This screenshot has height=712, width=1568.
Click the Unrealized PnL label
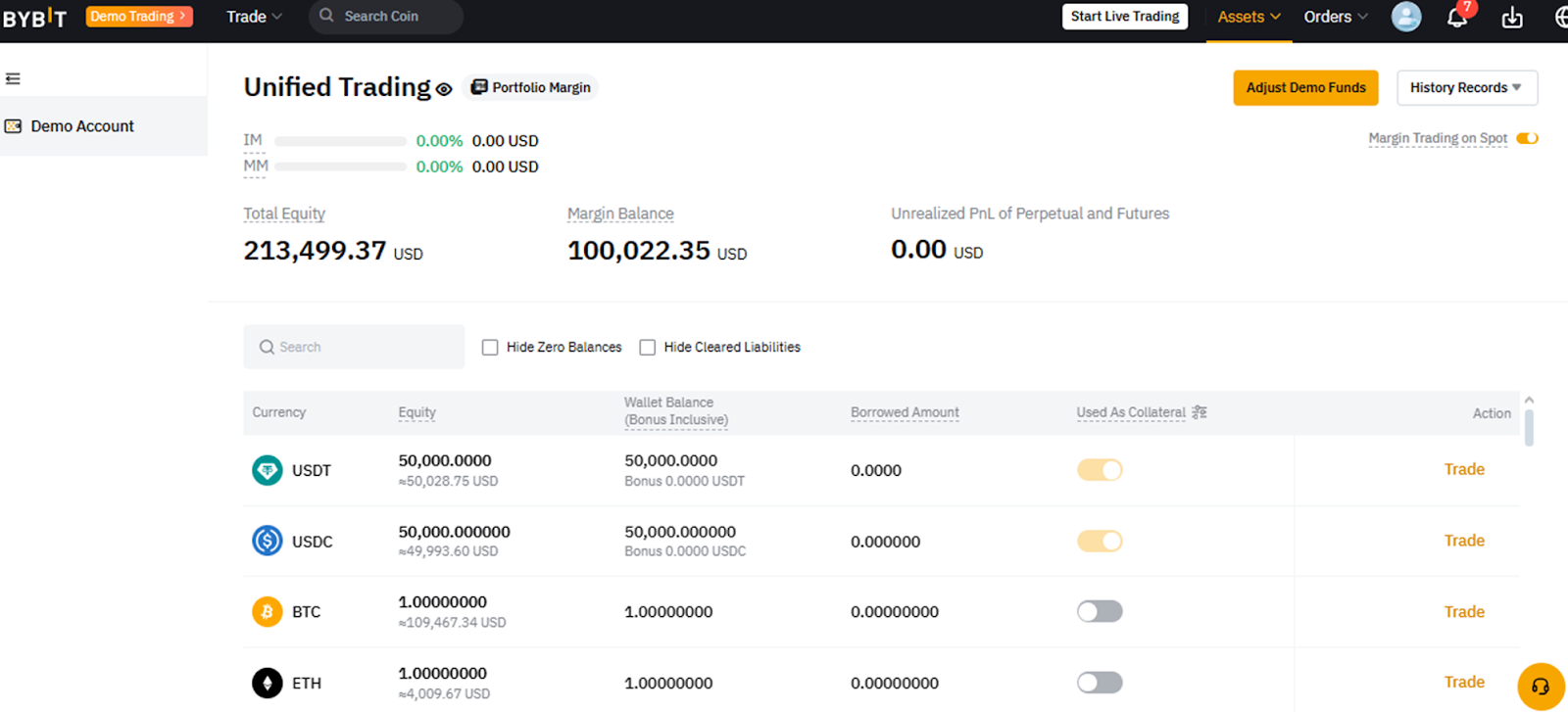click(x=1030, y=214)
